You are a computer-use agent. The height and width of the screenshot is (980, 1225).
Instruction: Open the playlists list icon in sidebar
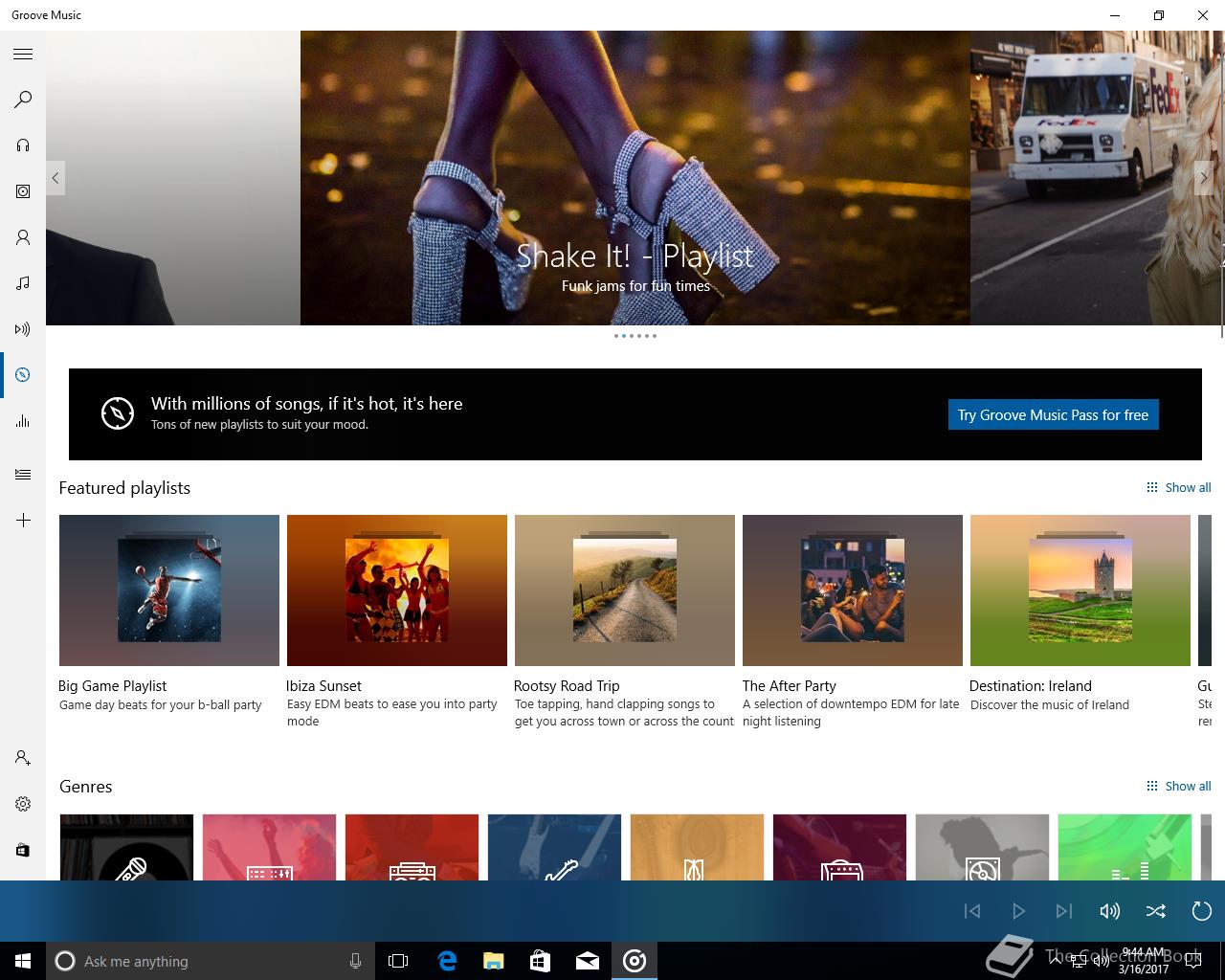[23, 475]
